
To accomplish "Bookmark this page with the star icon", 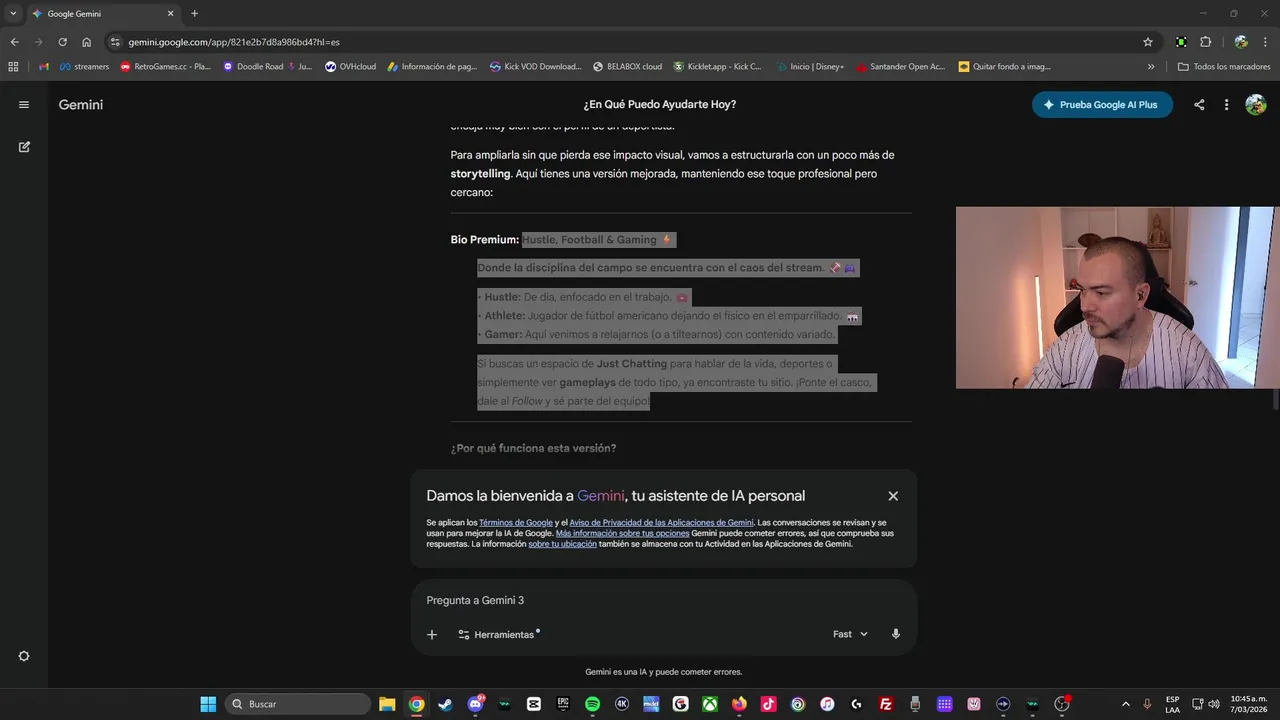I will pos(1148,42).
